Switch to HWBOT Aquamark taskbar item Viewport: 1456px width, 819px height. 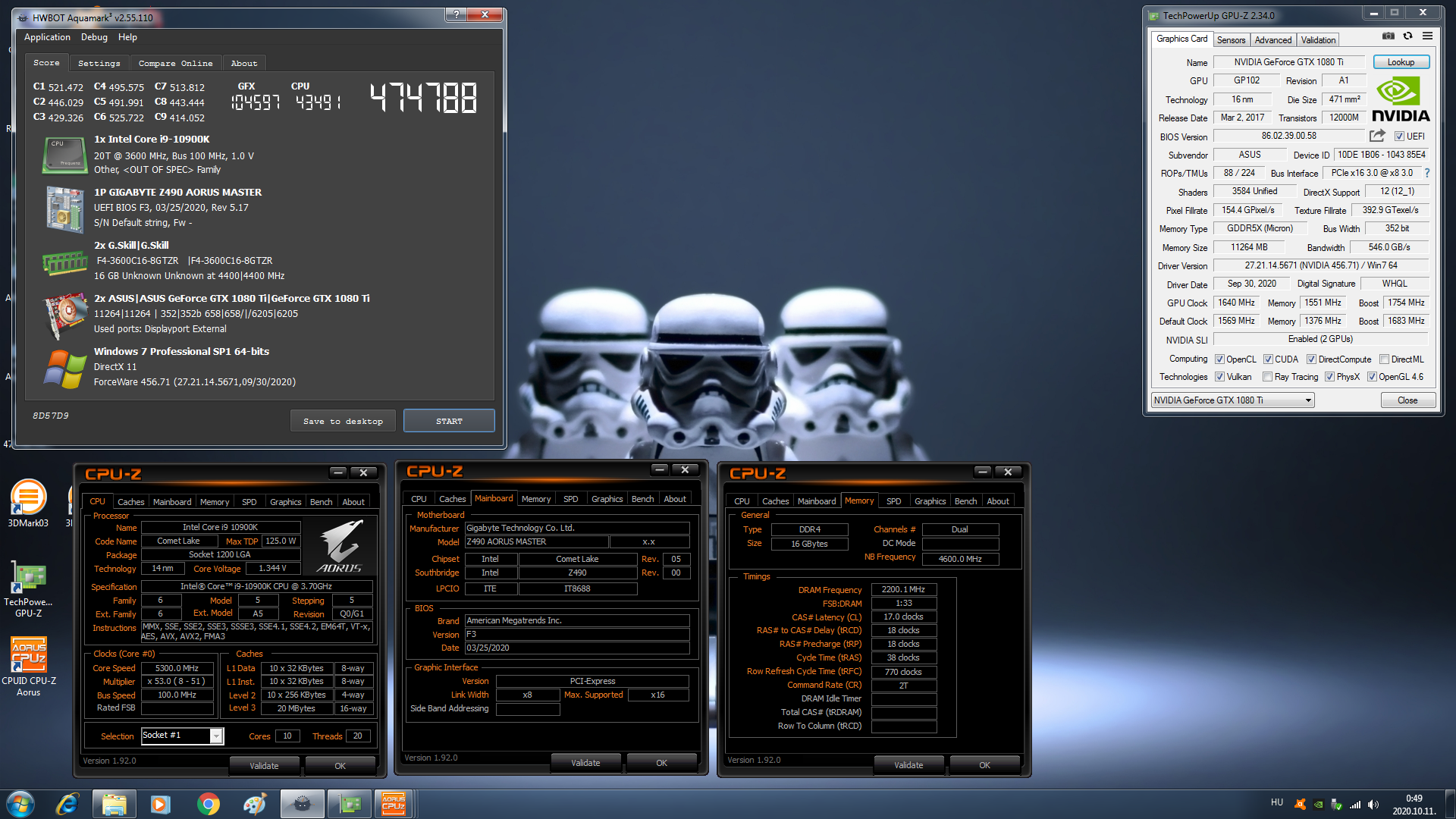[x=302, y=804]
